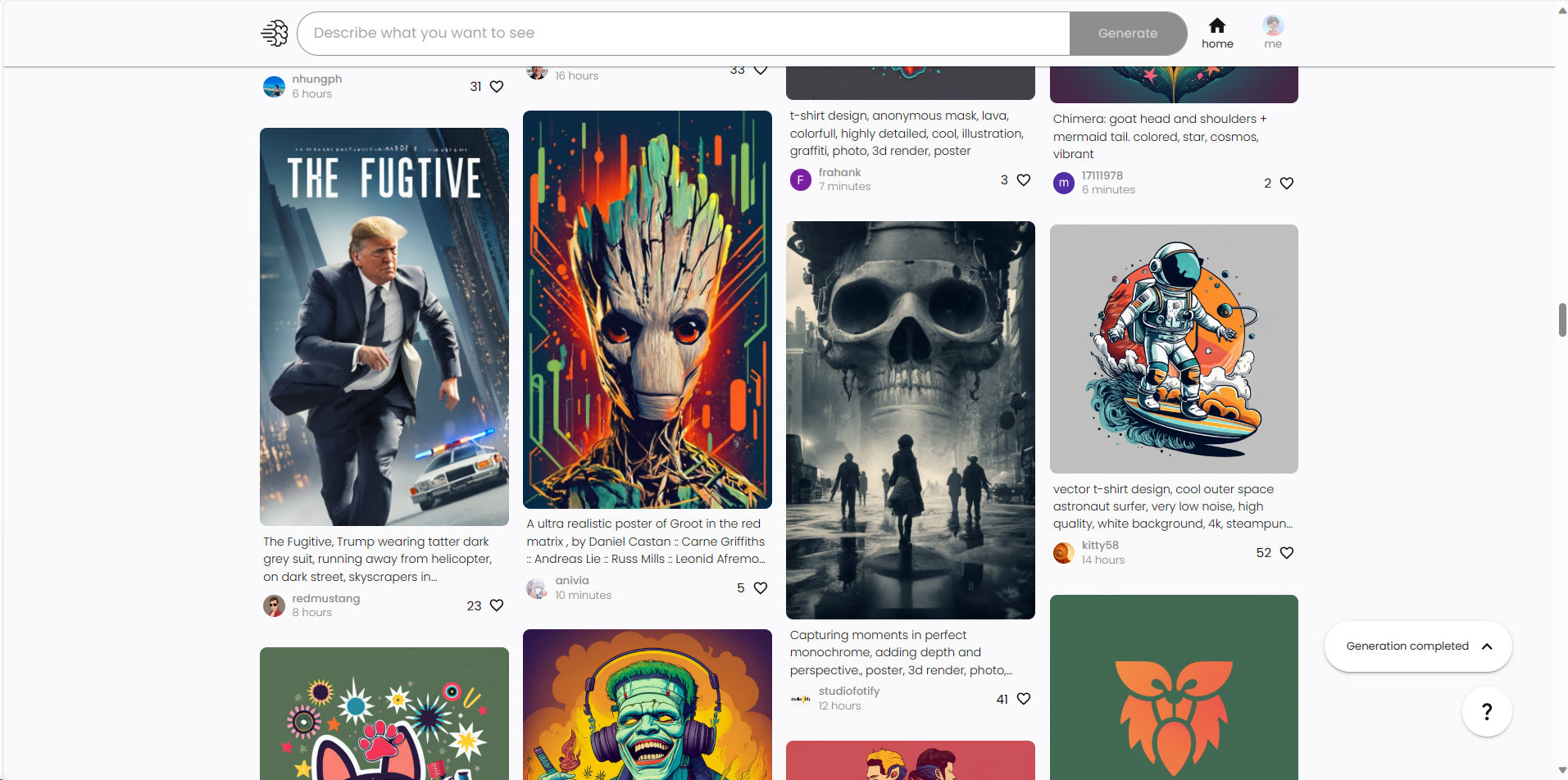
Task: Click the '14 hours' timestamp under kitty58
Action: pos(1103,560)
